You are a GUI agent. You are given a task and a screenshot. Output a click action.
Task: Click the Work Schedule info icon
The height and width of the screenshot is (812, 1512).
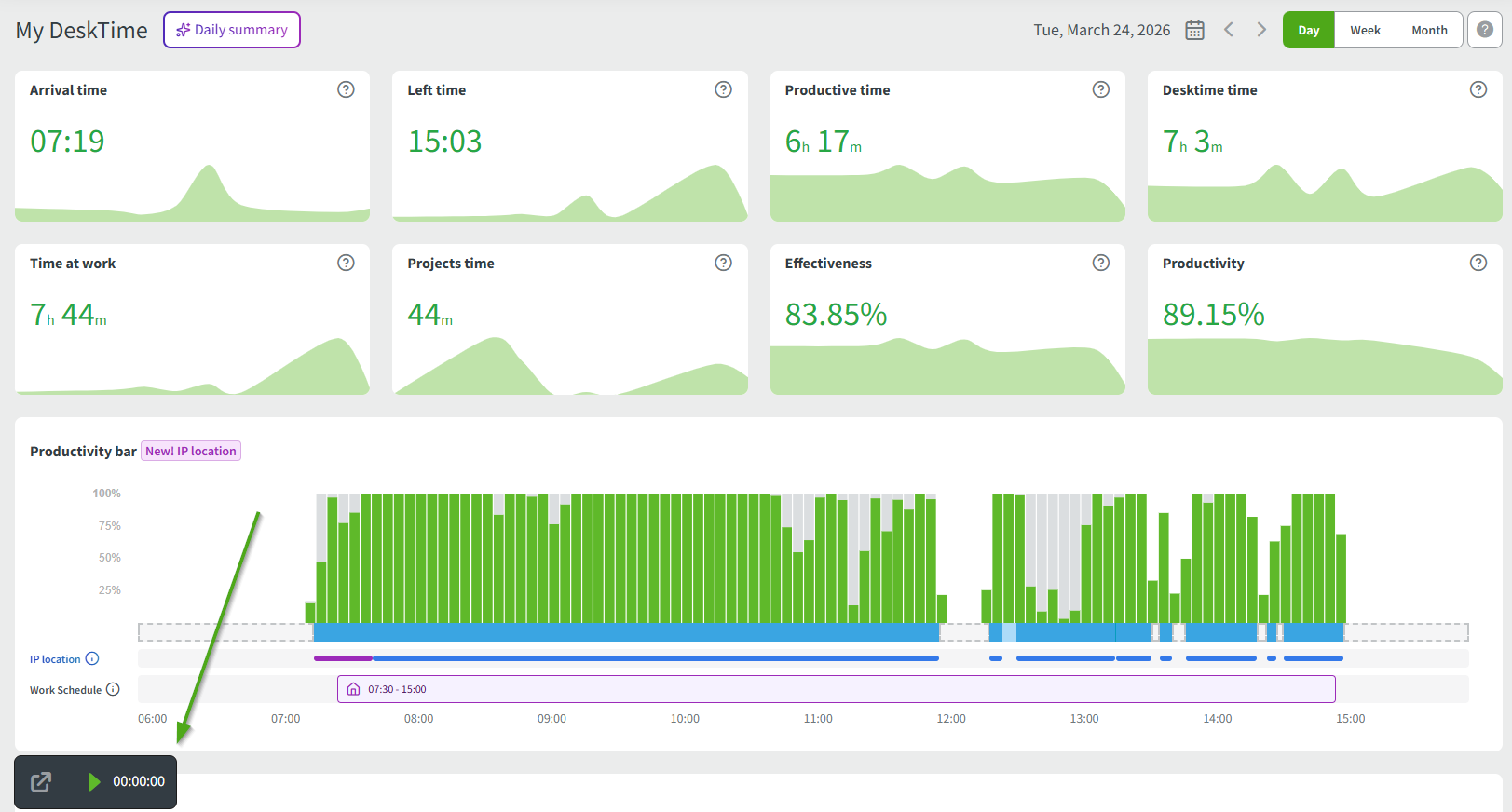tap(113, 689)
